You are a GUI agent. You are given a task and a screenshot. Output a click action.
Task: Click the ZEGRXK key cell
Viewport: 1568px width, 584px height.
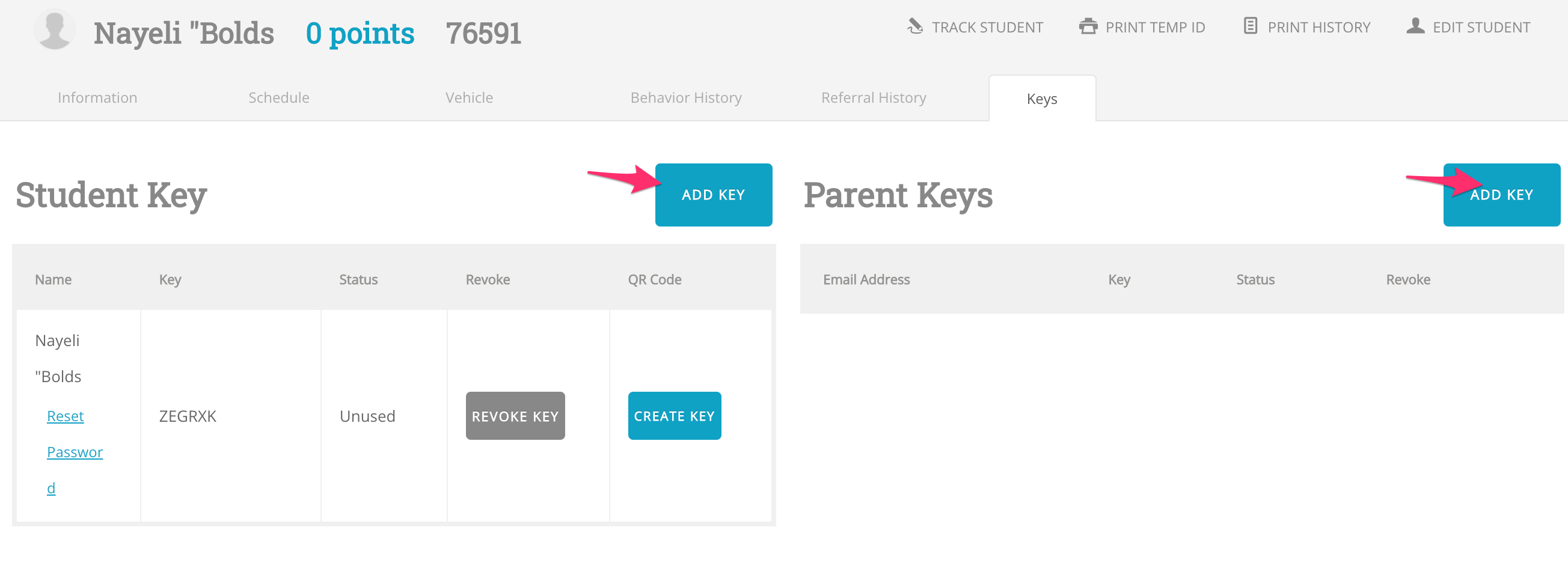tap(188, 417)
